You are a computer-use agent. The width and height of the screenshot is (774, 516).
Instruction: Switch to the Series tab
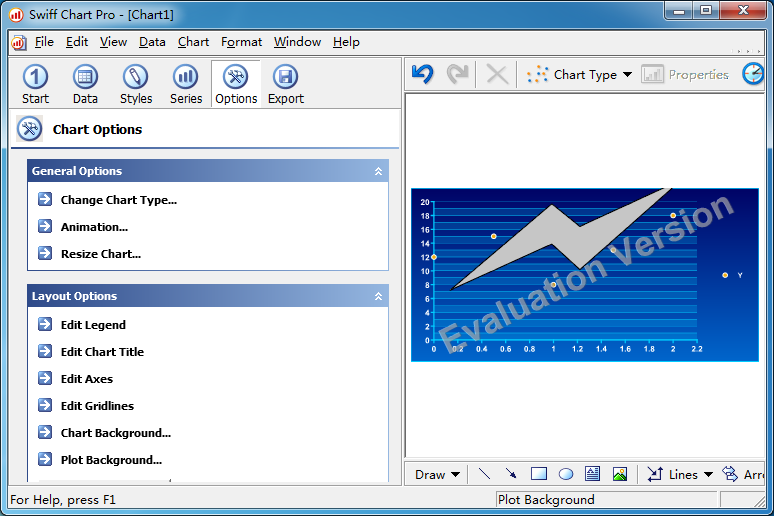(x=186, y=84)
